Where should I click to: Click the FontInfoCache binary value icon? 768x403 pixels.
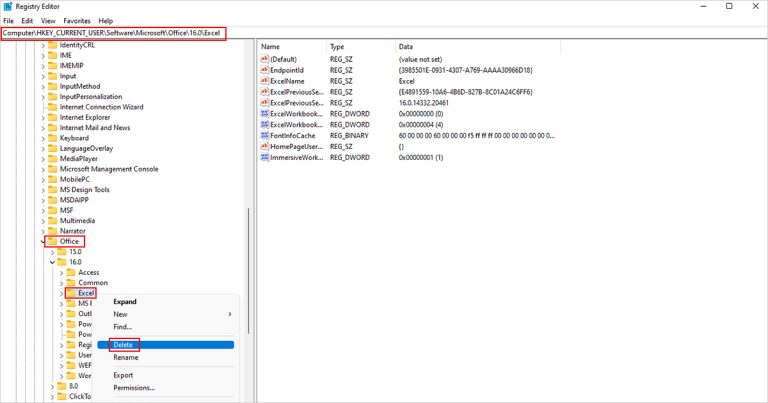264,135
